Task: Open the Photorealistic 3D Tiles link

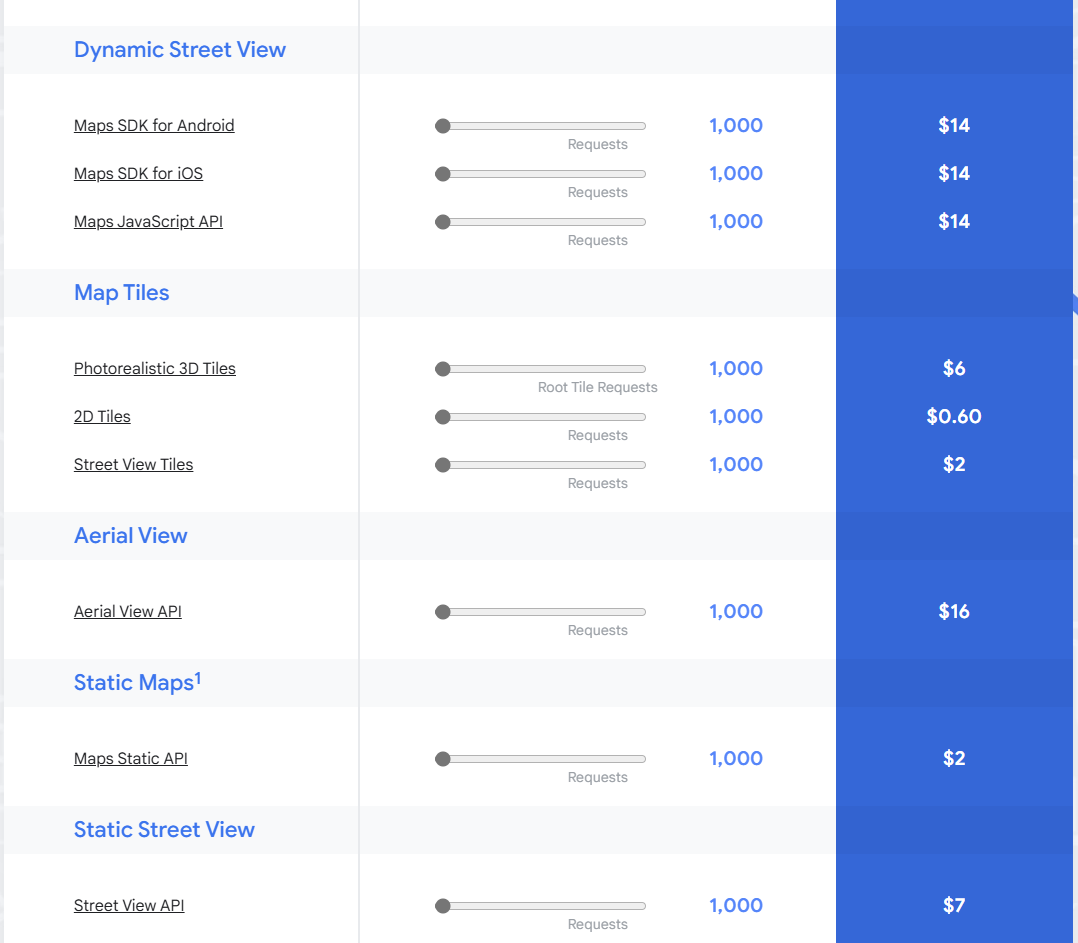Action: point(154,368)
